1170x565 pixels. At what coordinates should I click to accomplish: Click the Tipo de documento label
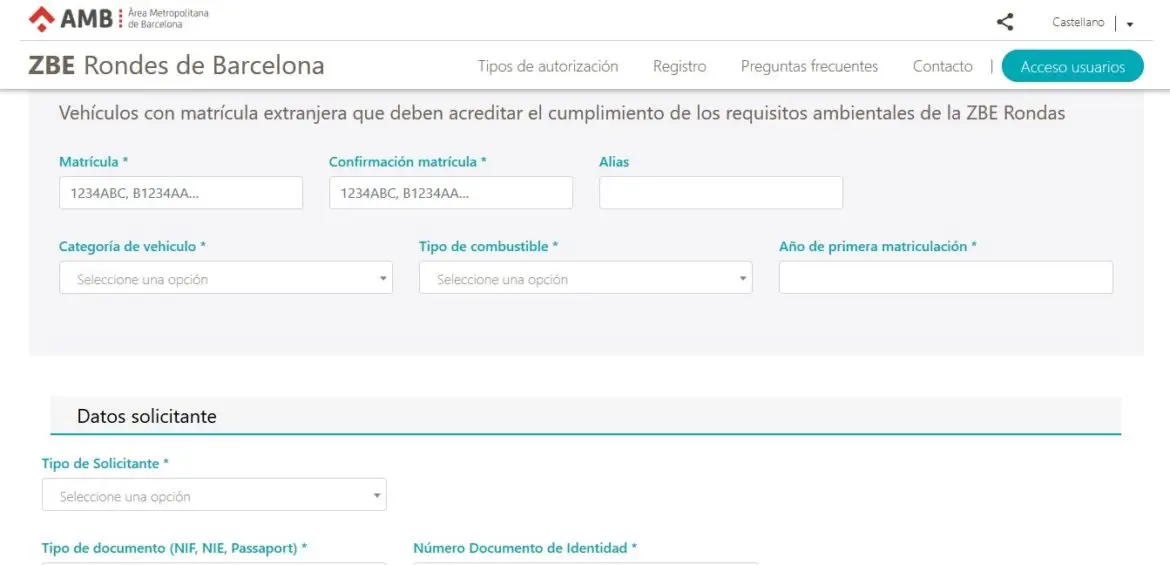click(x=175, y=549)
